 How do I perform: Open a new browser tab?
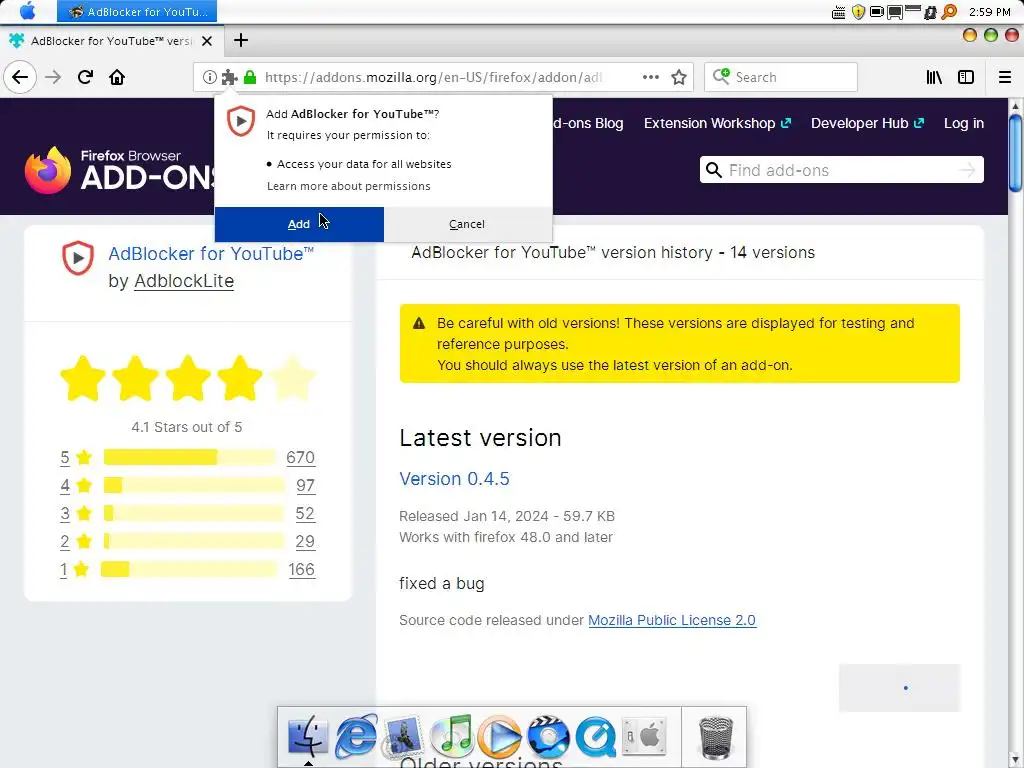[x=241, y=40]
